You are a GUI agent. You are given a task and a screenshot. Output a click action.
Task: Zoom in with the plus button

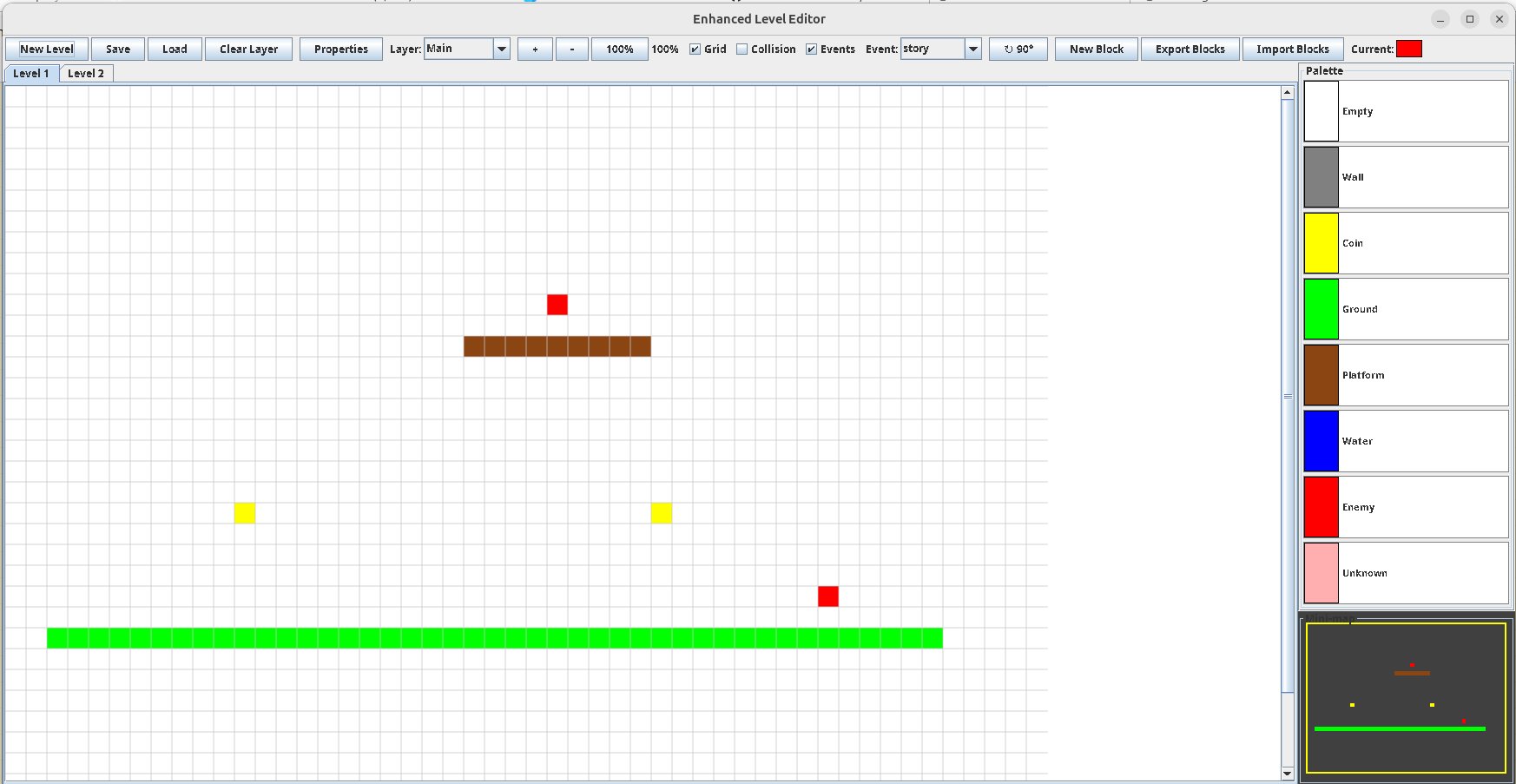coord(535,49)
